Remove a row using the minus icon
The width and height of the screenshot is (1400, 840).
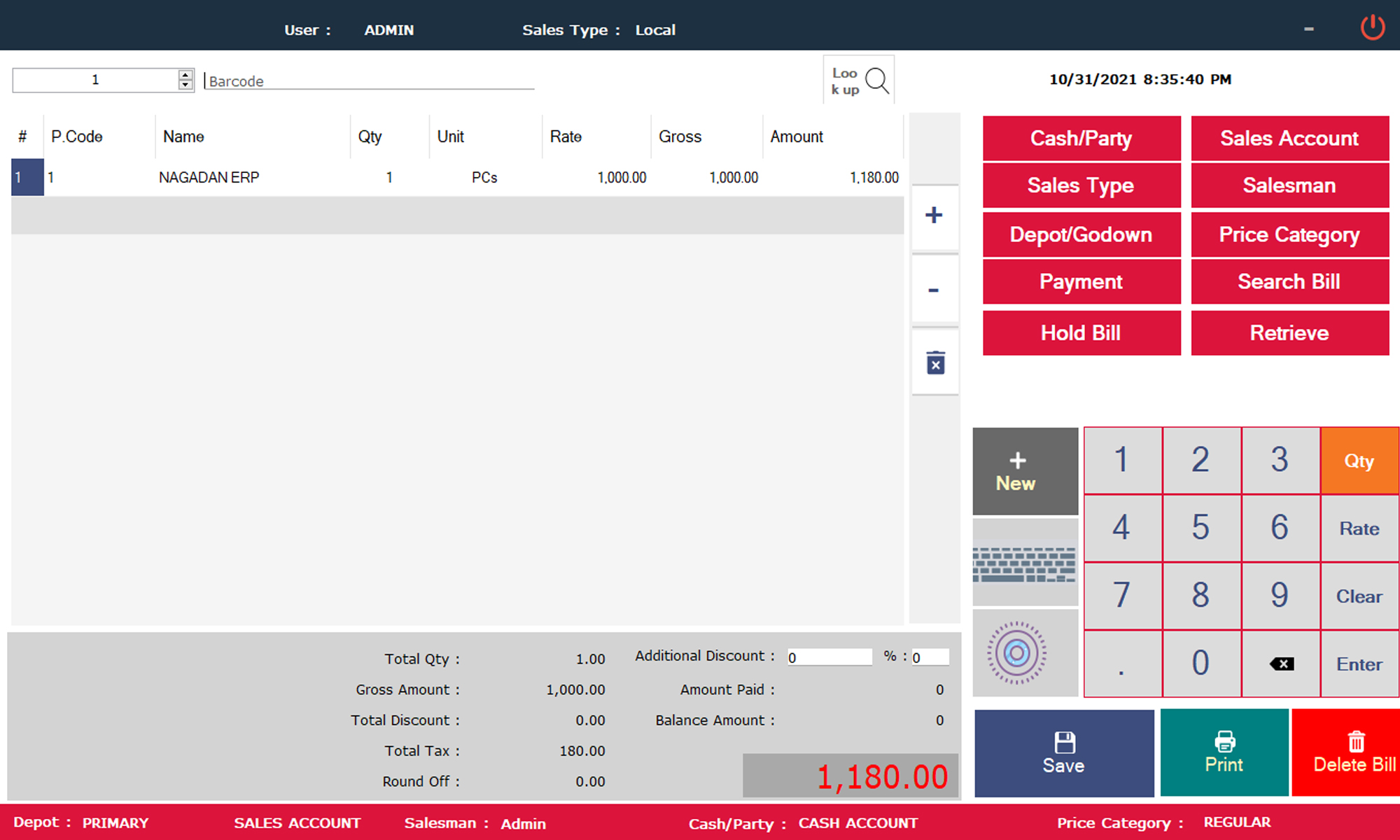tap(934, 289)
